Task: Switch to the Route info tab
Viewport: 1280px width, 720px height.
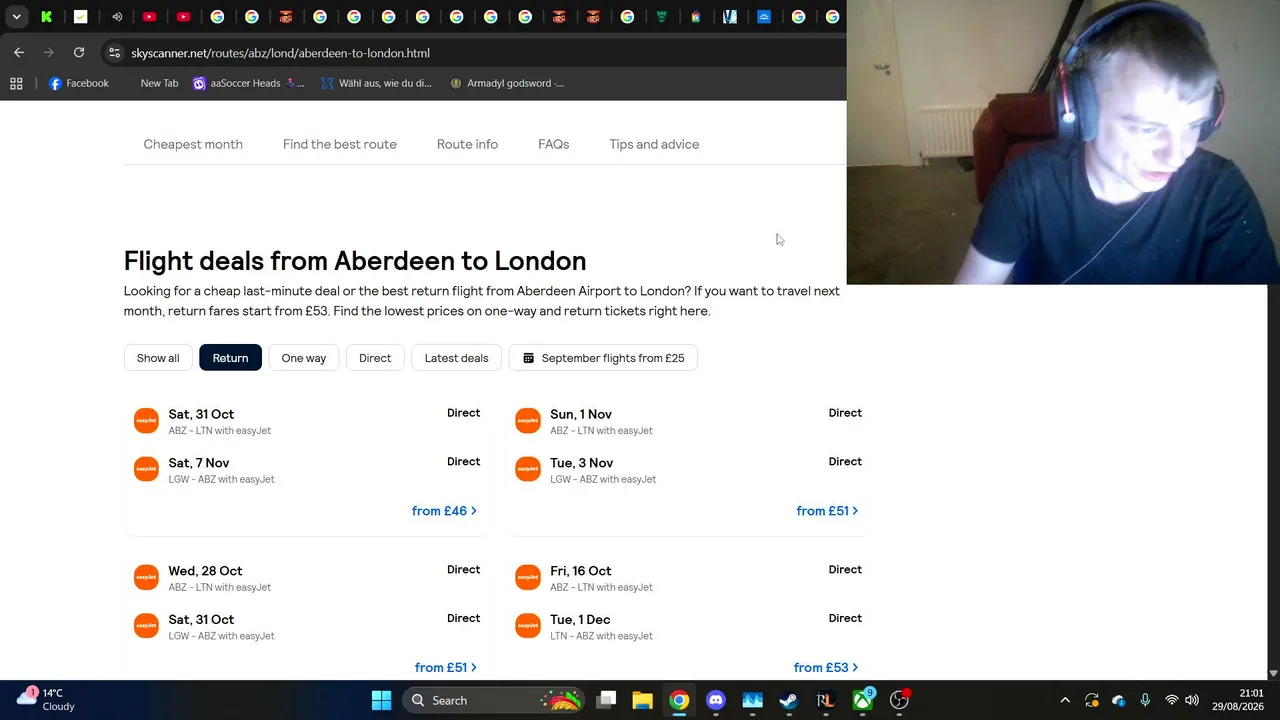Action: tap(467, 144)
